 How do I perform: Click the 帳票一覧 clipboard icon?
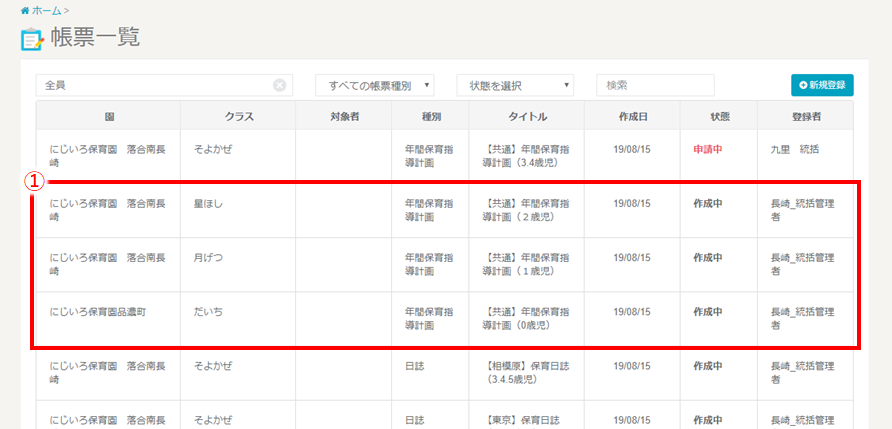[x=33, y=40]
